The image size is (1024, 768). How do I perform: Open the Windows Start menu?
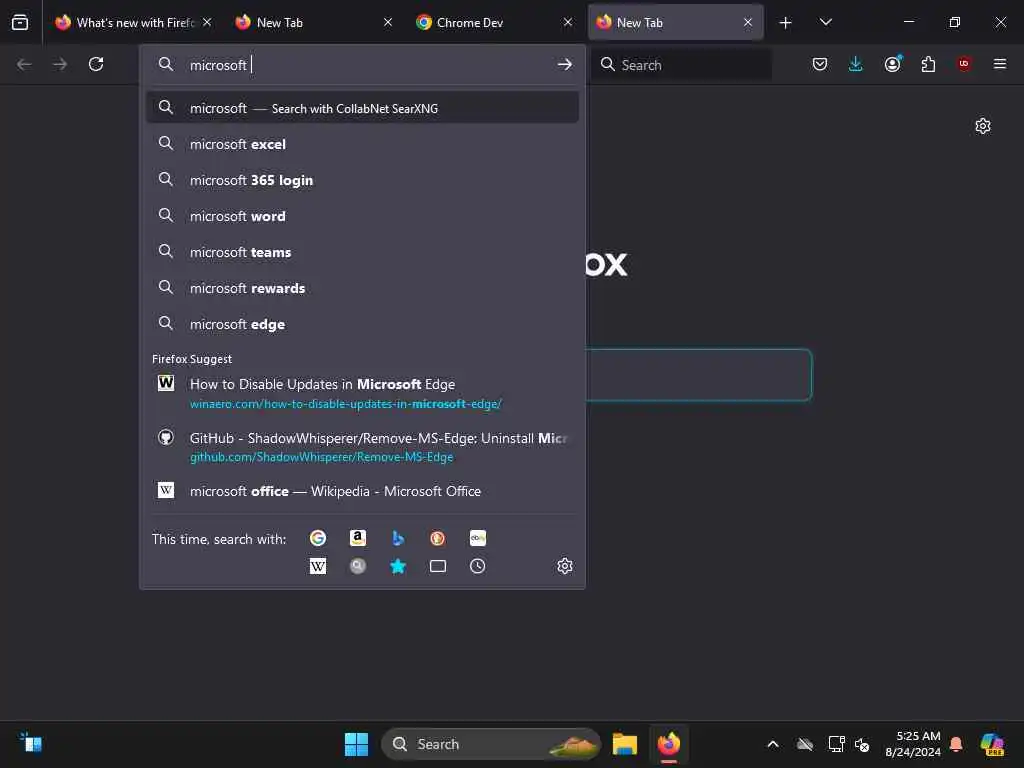pyautogui.click(x=357, y=744)
